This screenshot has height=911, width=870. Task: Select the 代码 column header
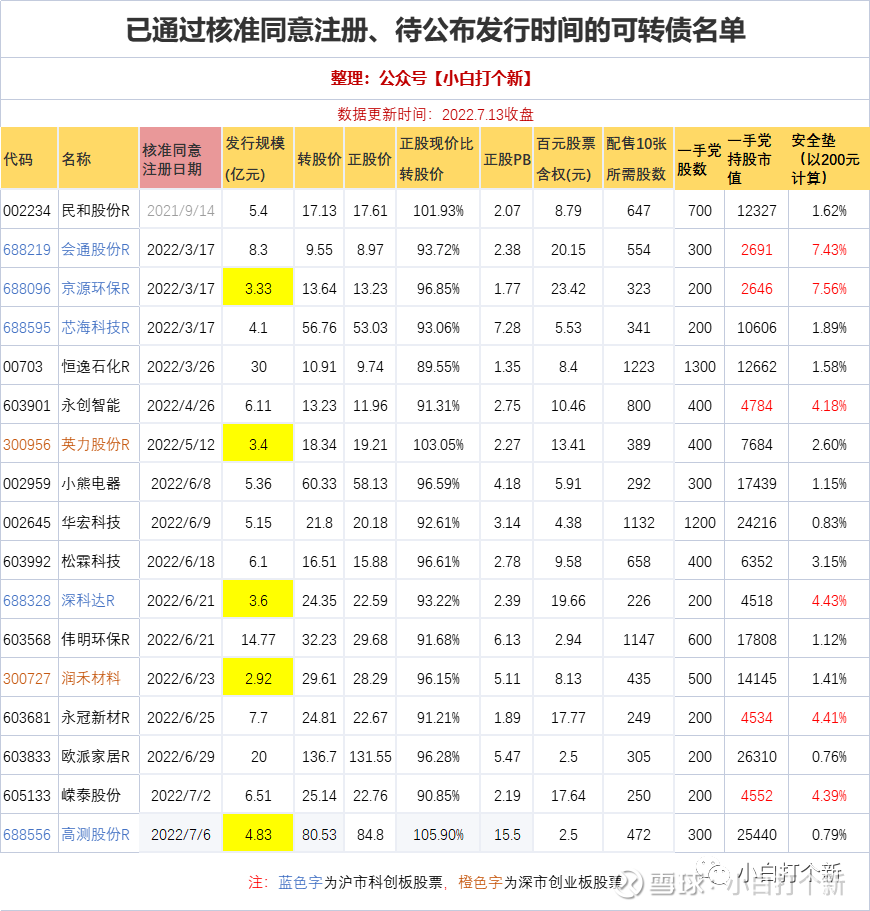pyautogui.click(x=29, y=158)
